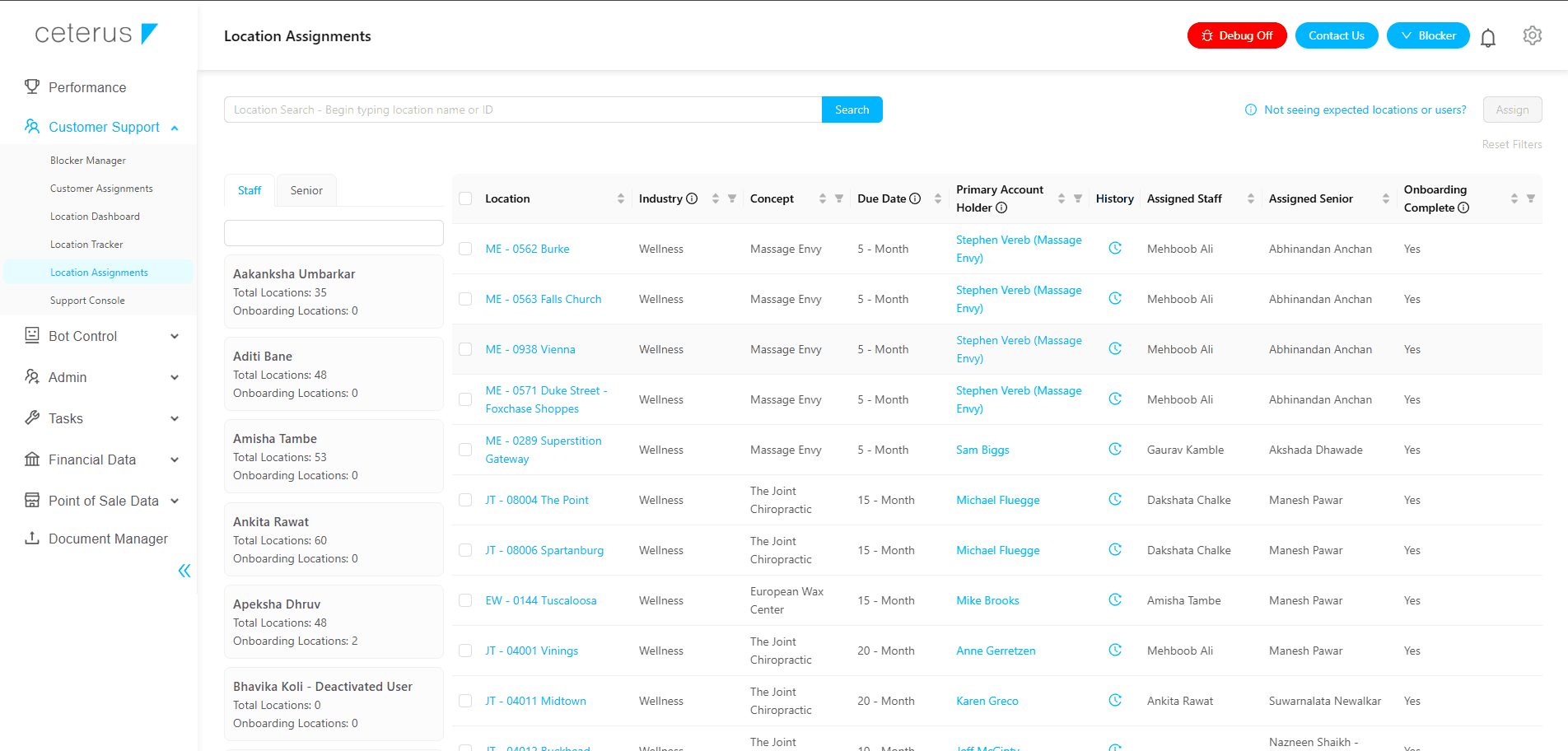Click the Debug Off button
Image resolution: width=1568 pixels, height=751 pixels.
pyautogui.click(x=1237, y=35)
